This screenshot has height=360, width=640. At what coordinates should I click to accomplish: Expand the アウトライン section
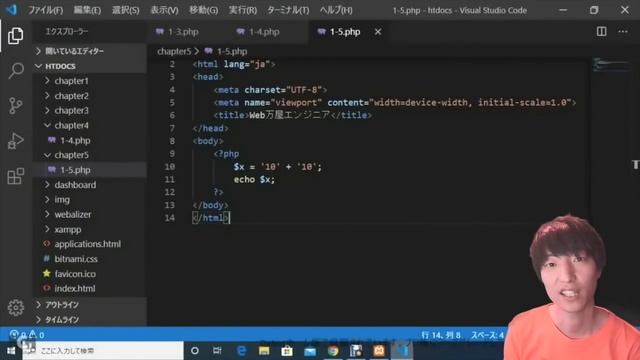pos(90,304)
